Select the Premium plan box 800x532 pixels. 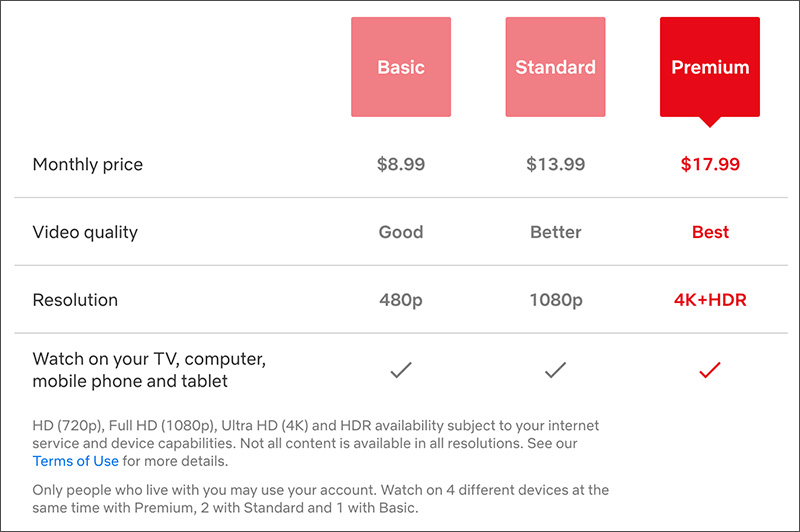coord(710,68)
